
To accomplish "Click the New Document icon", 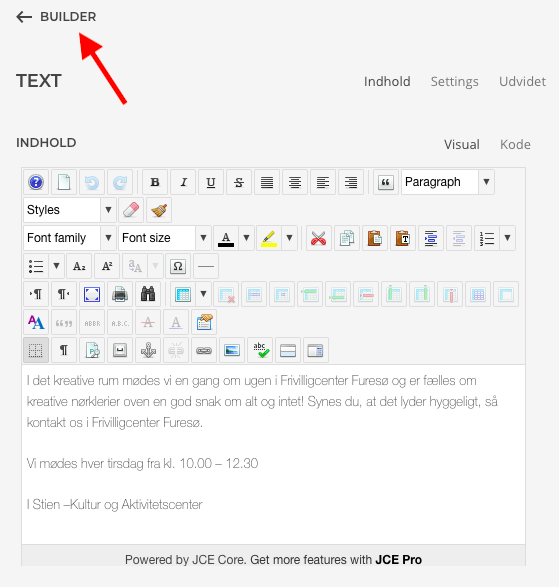I will [64, 182].
